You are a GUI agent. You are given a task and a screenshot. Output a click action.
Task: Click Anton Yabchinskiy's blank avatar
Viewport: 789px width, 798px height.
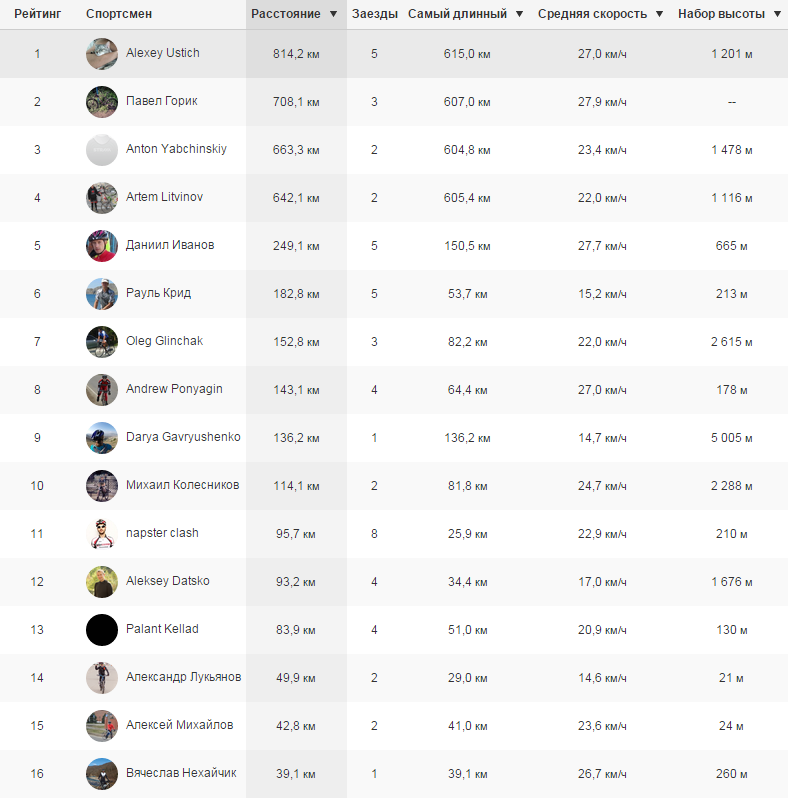coord(102,150)
